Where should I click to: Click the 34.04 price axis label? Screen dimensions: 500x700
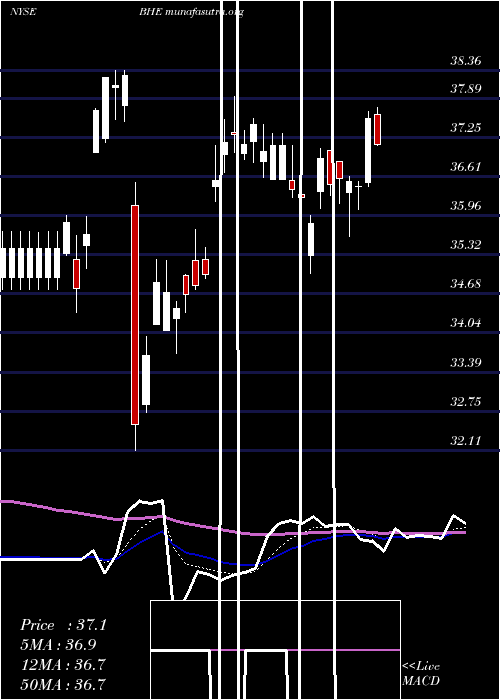[466, 322]
